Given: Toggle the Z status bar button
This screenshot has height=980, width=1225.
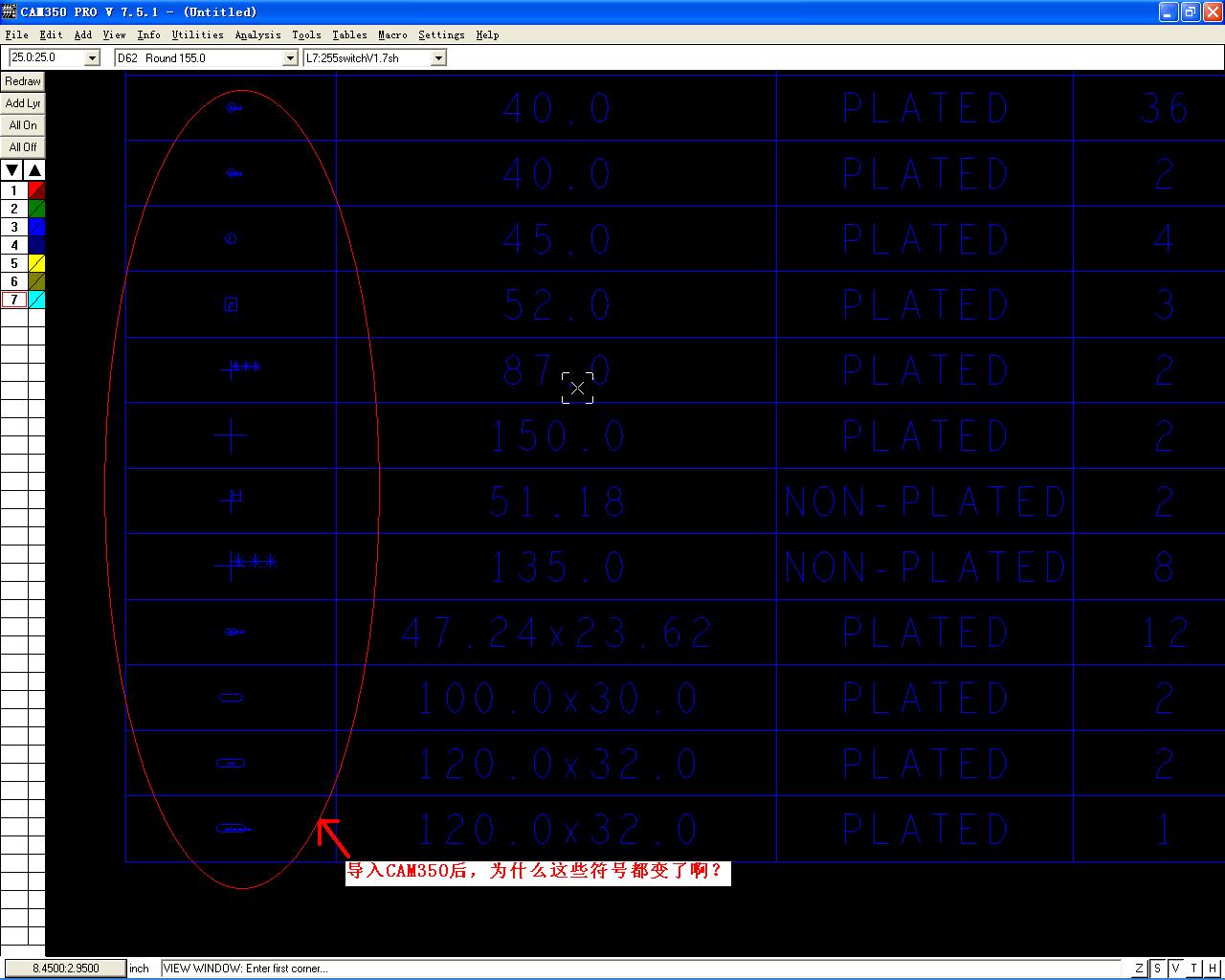Looking at the screenshot, I should click(x=1139, y=969).
